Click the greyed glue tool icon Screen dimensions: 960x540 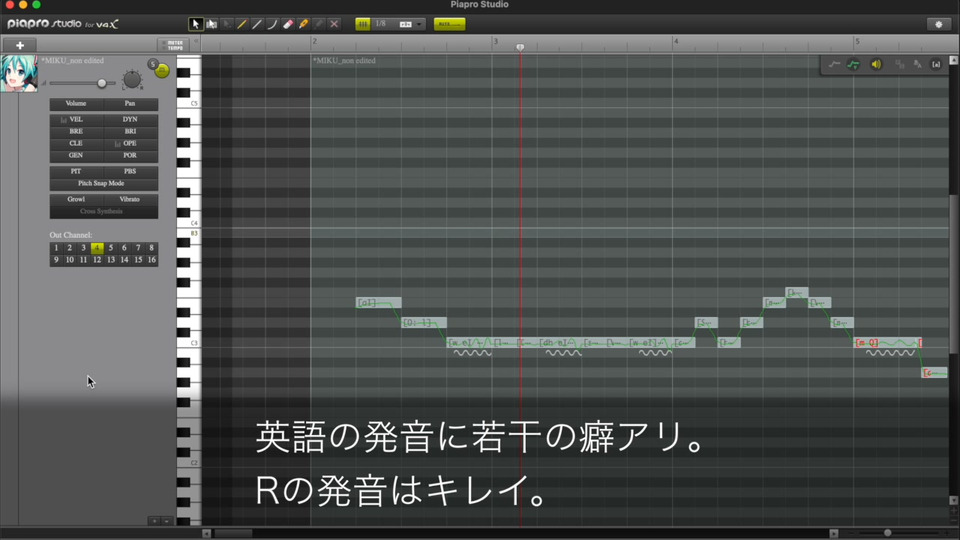pos(318,24)
